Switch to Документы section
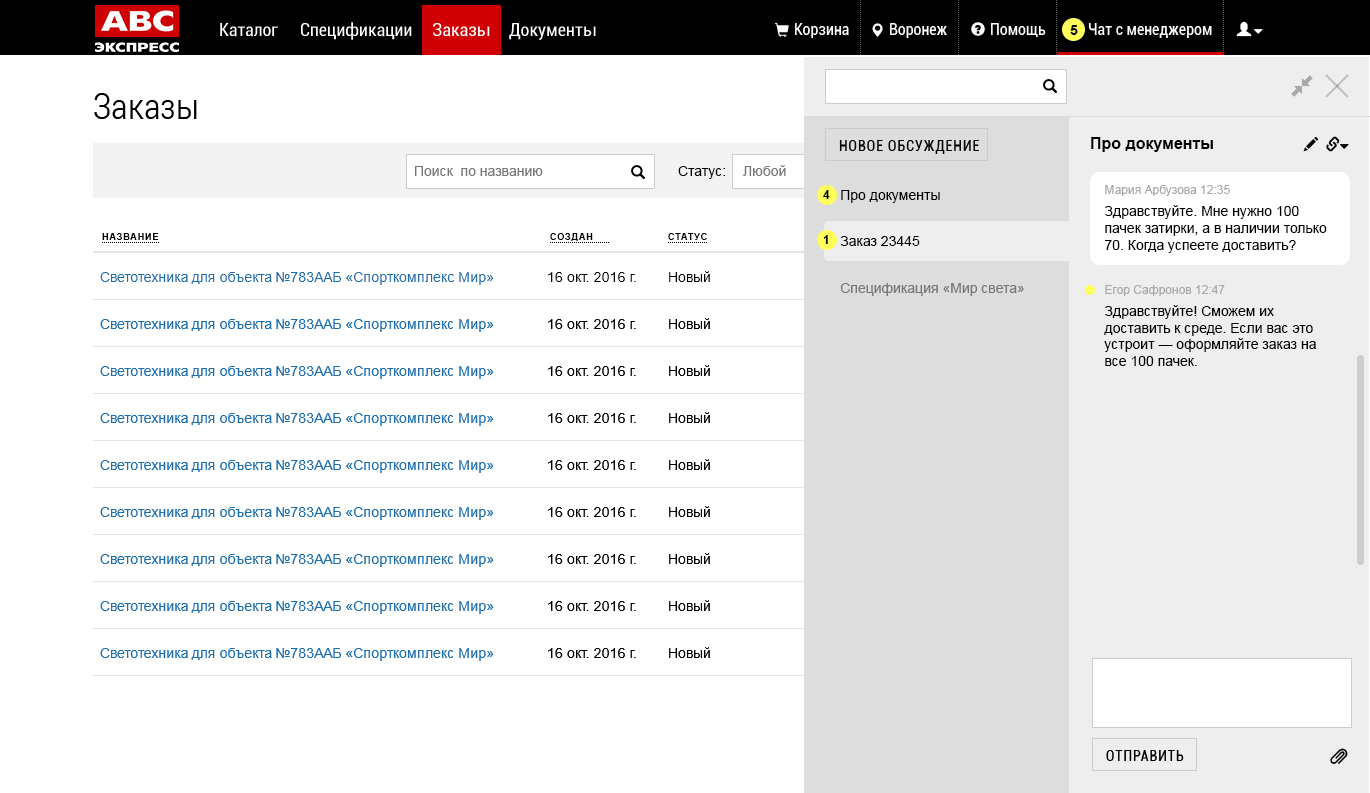Viewport: 1370px width, 793px height. click(x=553, y=30)
